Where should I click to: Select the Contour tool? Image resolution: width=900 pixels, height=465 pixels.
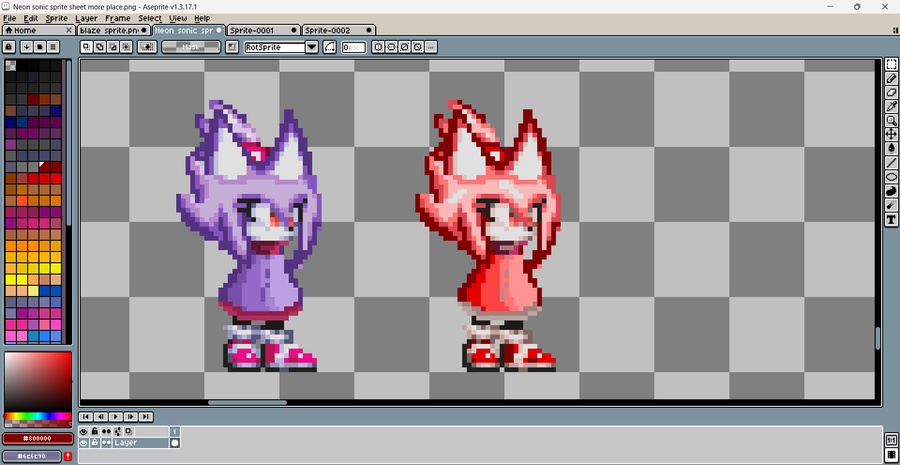click(891, 191)
